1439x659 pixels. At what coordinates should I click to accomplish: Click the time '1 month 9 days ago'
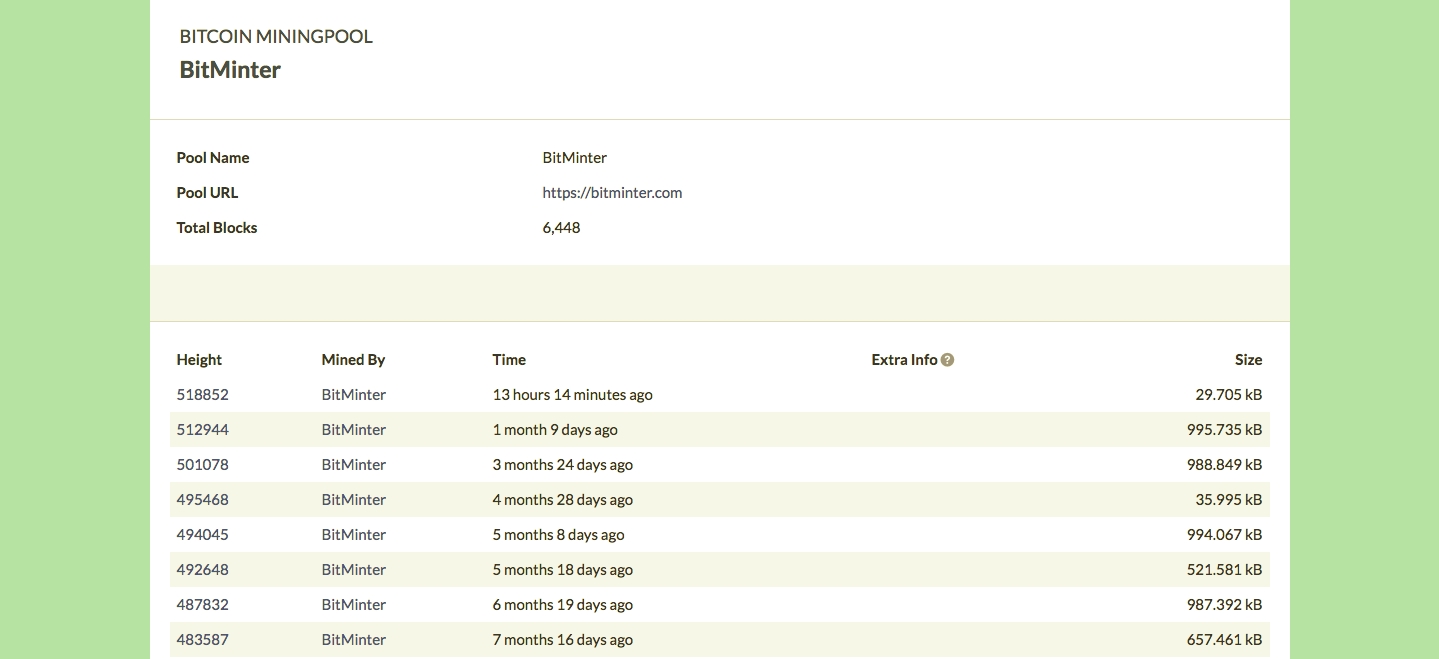coord(555,430)
